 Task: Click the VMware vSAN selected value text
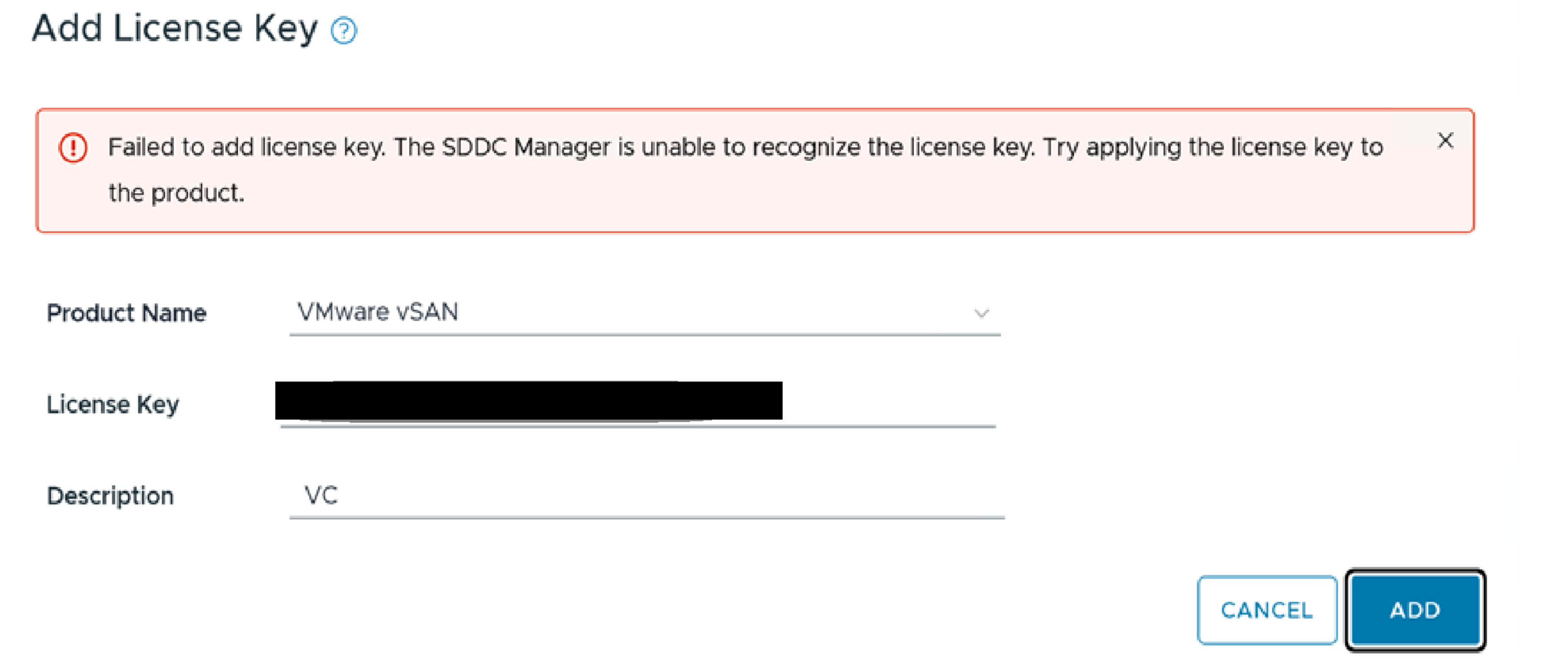(x=377, y=311)
